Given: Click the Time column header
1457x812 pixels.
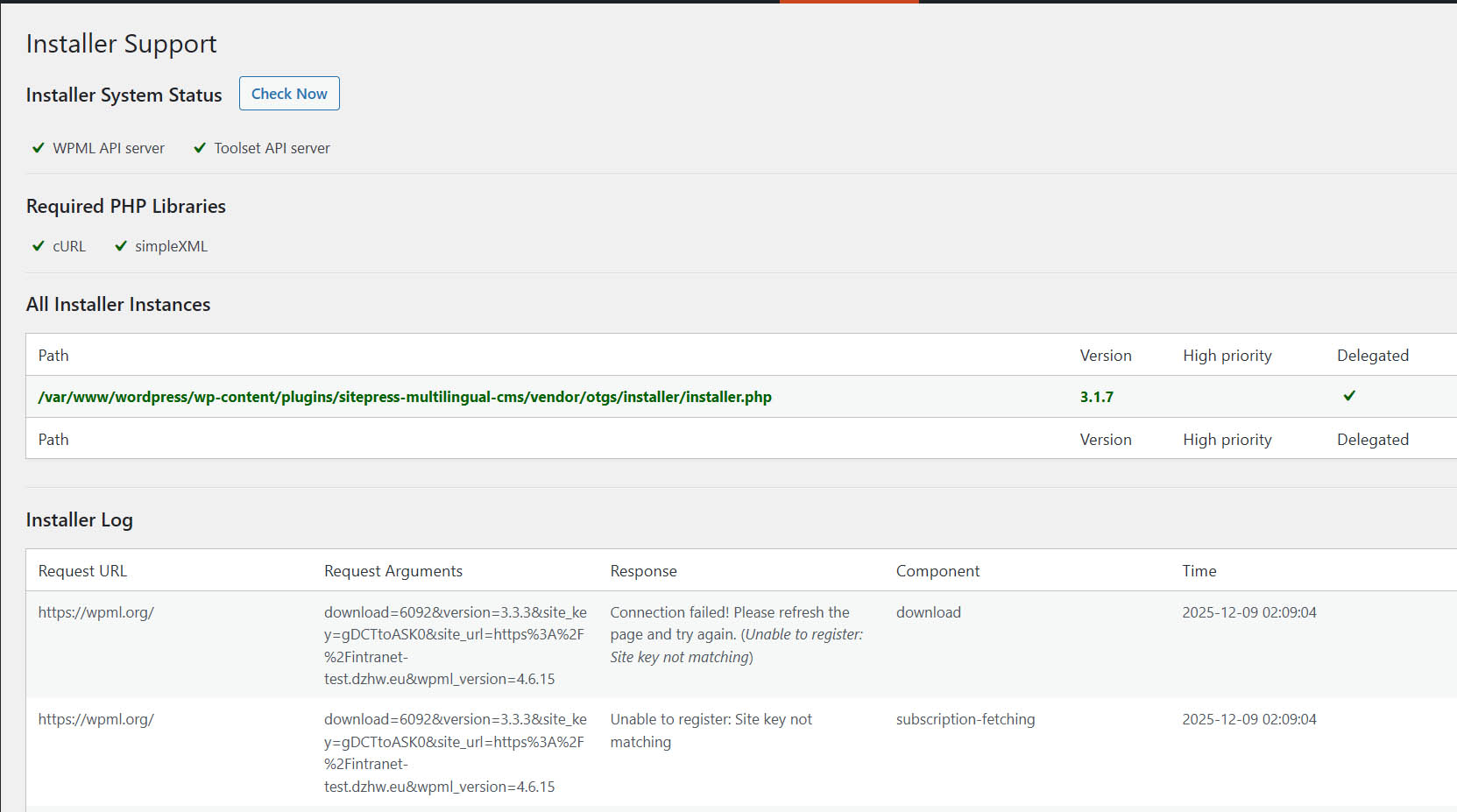Looking at the screenshot, I should 1199,571.
